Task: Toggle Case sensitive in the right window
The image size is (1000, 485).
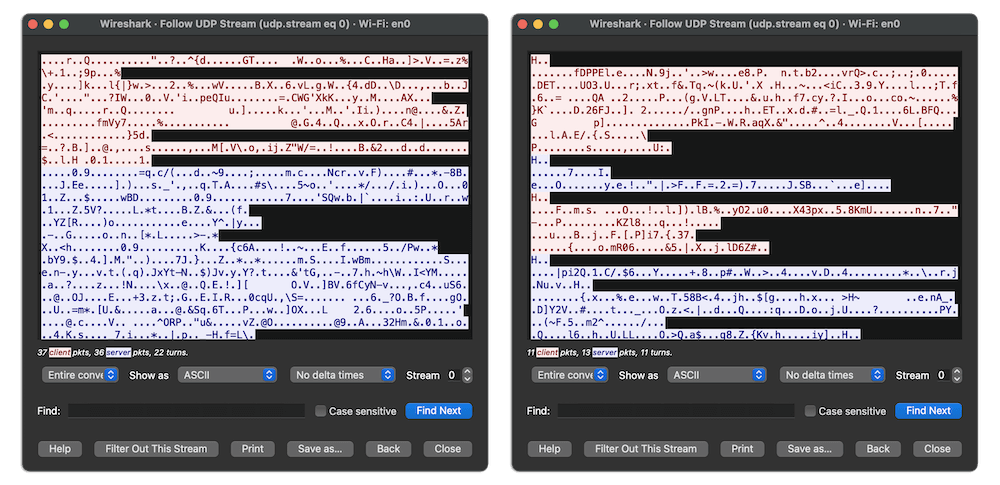Action: click(x=811, y=412)
